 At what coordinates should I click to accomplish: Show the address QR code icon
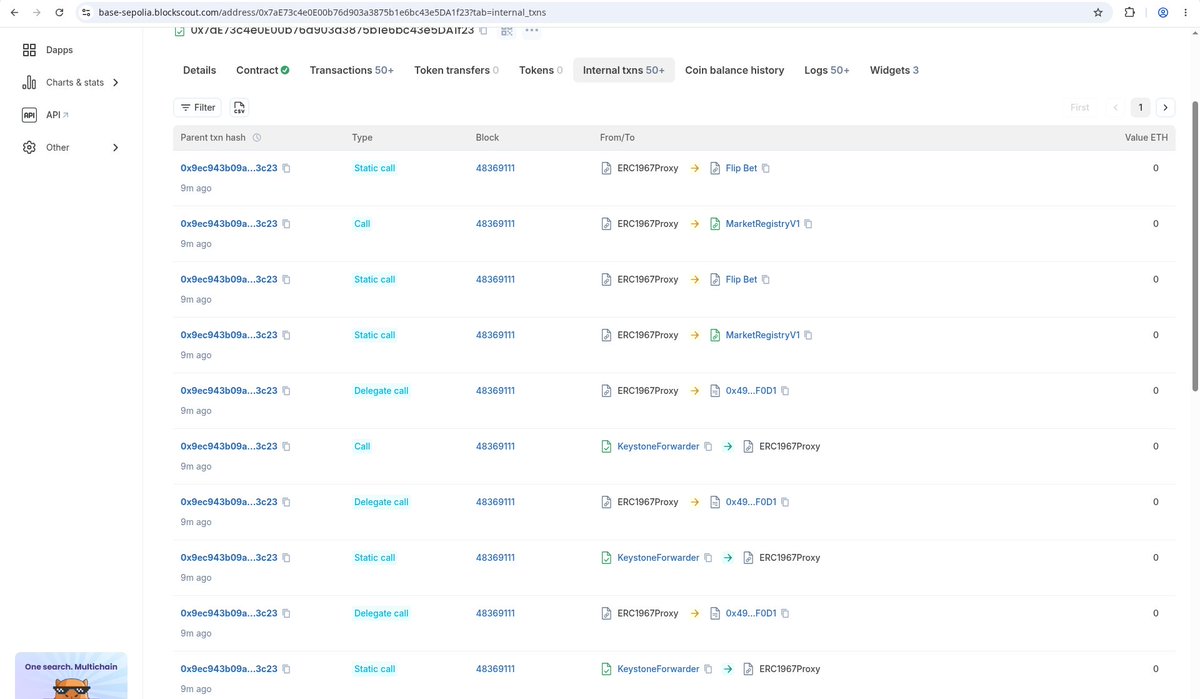506,31
